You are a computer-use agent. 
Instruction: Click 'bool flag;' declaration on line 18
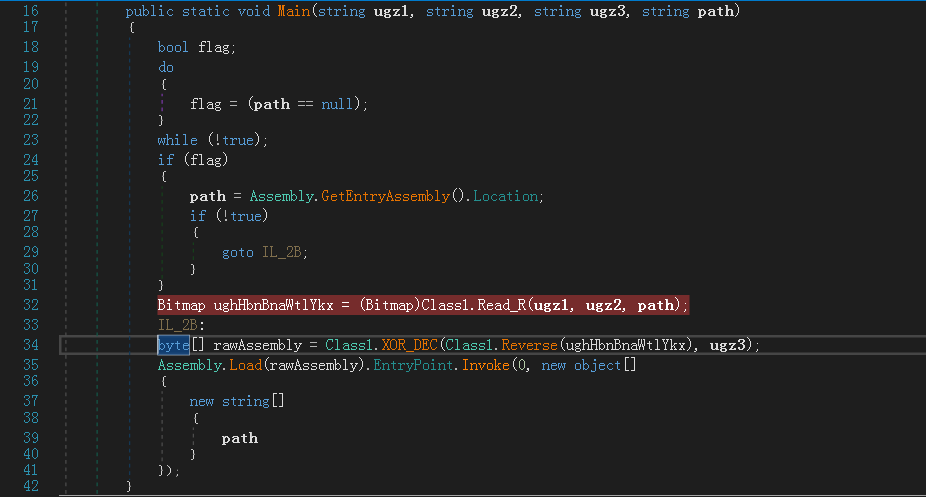pyautogui.click(x=197, y=47)
